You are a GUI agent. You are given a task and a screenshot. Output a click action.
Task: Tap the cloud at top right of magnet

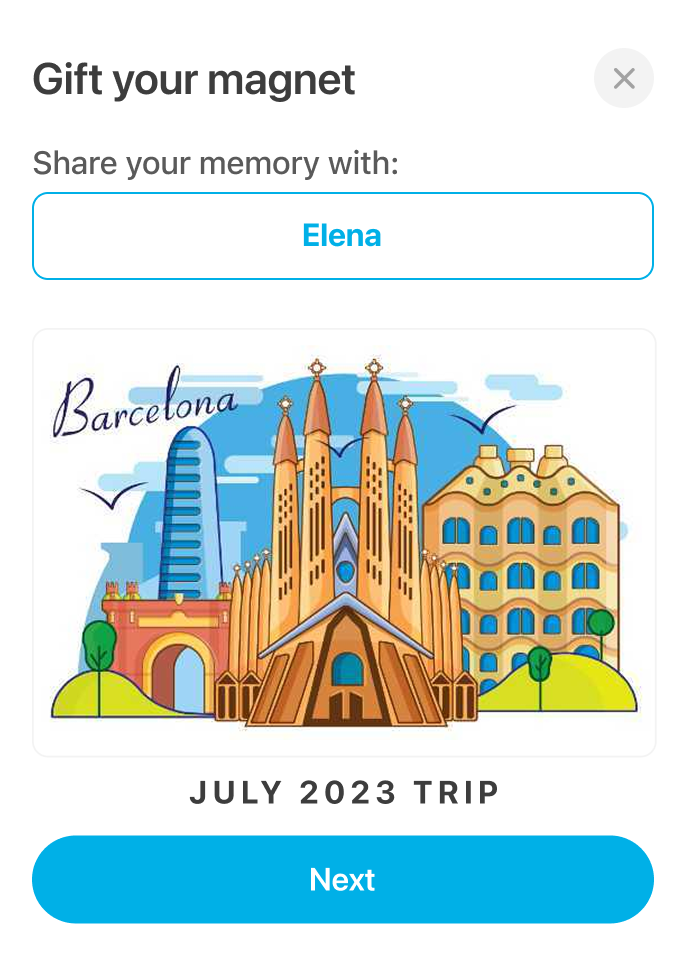523,386
